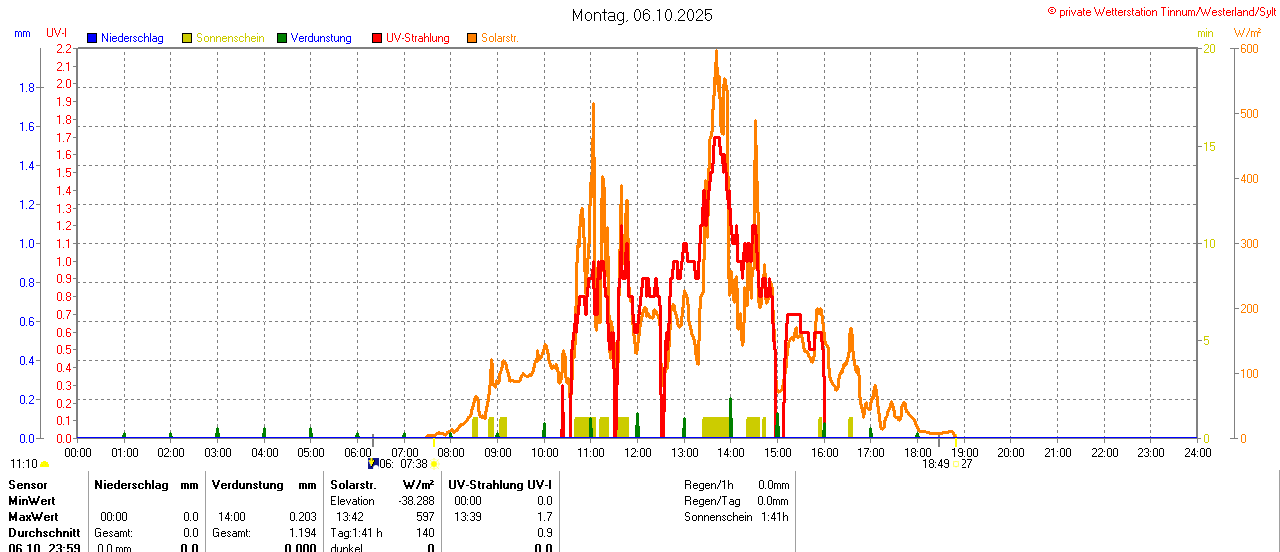Select the Verdunstung legend label

tap(321, 38)
